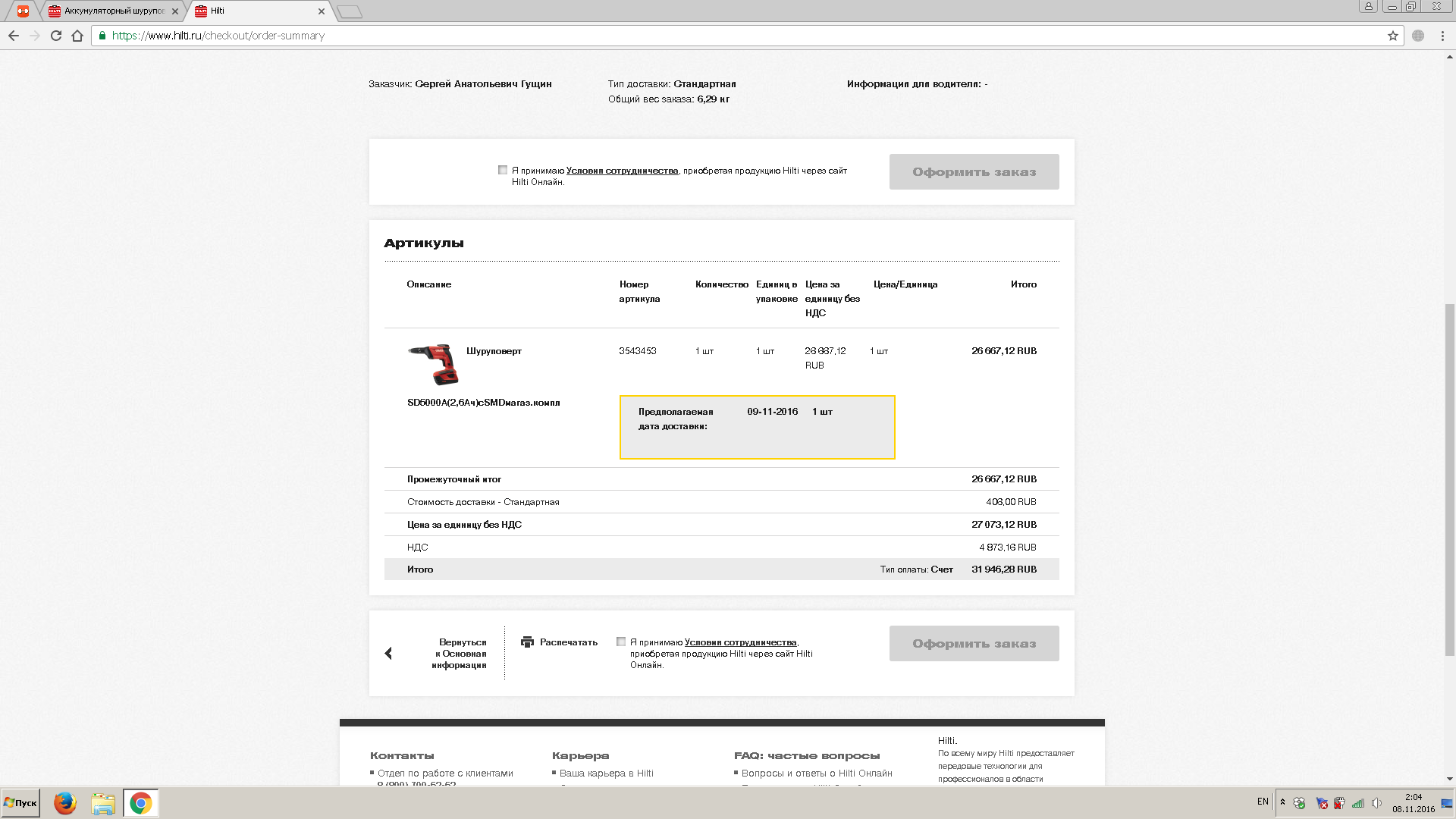Open the browser home page

pyautogui.click(x=77, y=36)
